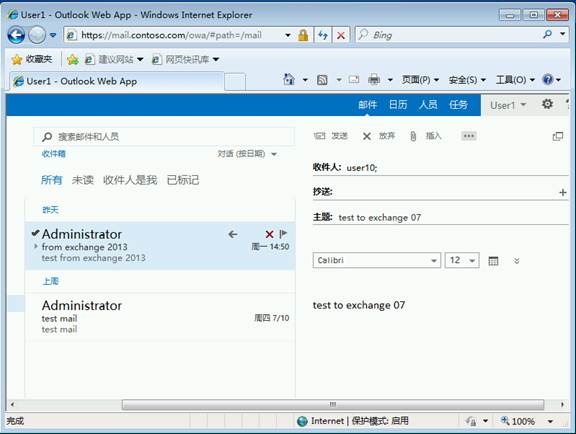Image resolution: width=576 pixels, height=434 pixels.
Task: Pop out the compose form into new window
Action: pyautogui.click(x=558, y=136)
